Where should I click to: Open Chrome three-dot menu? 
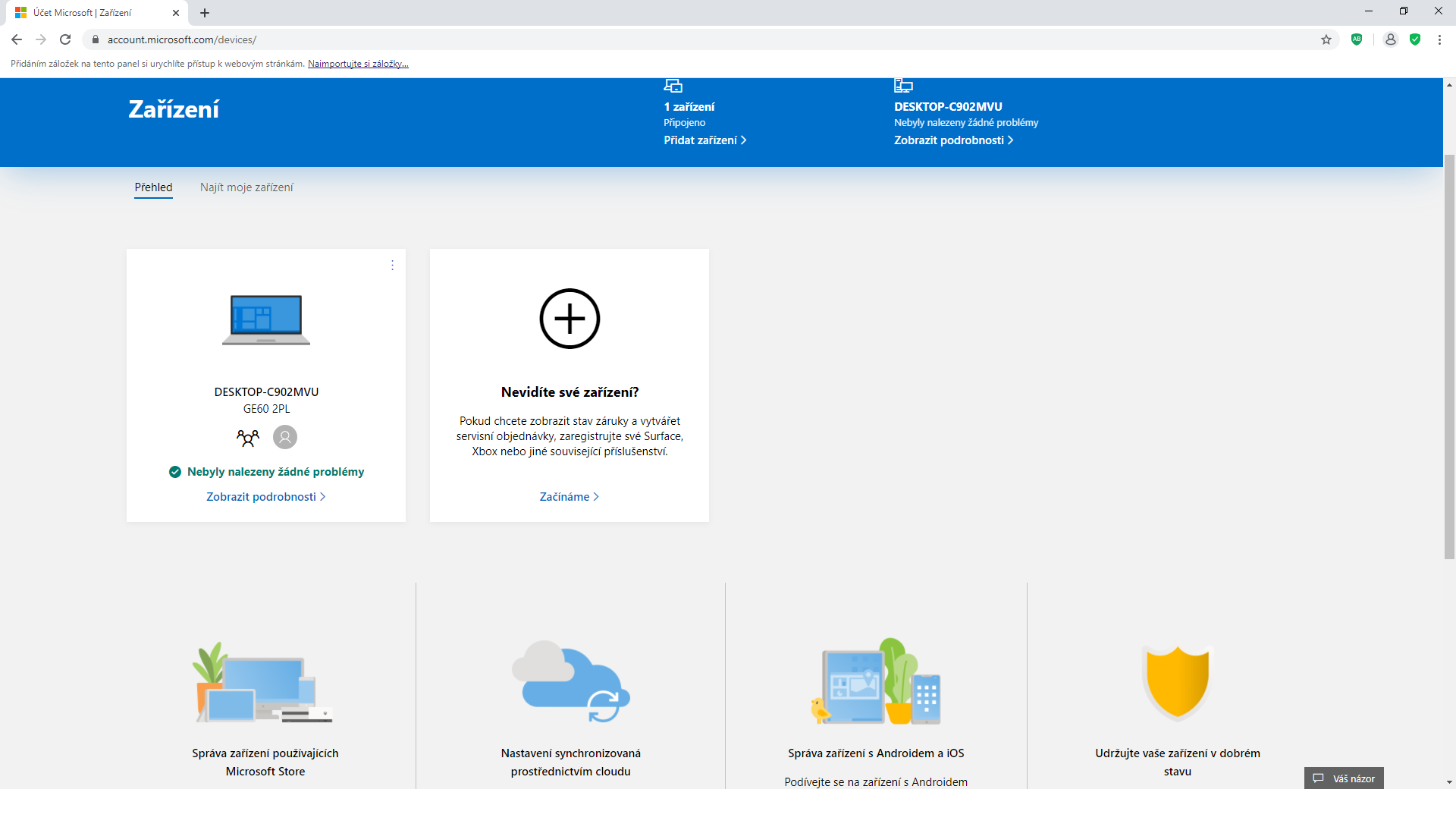(x=1439, y=39)
